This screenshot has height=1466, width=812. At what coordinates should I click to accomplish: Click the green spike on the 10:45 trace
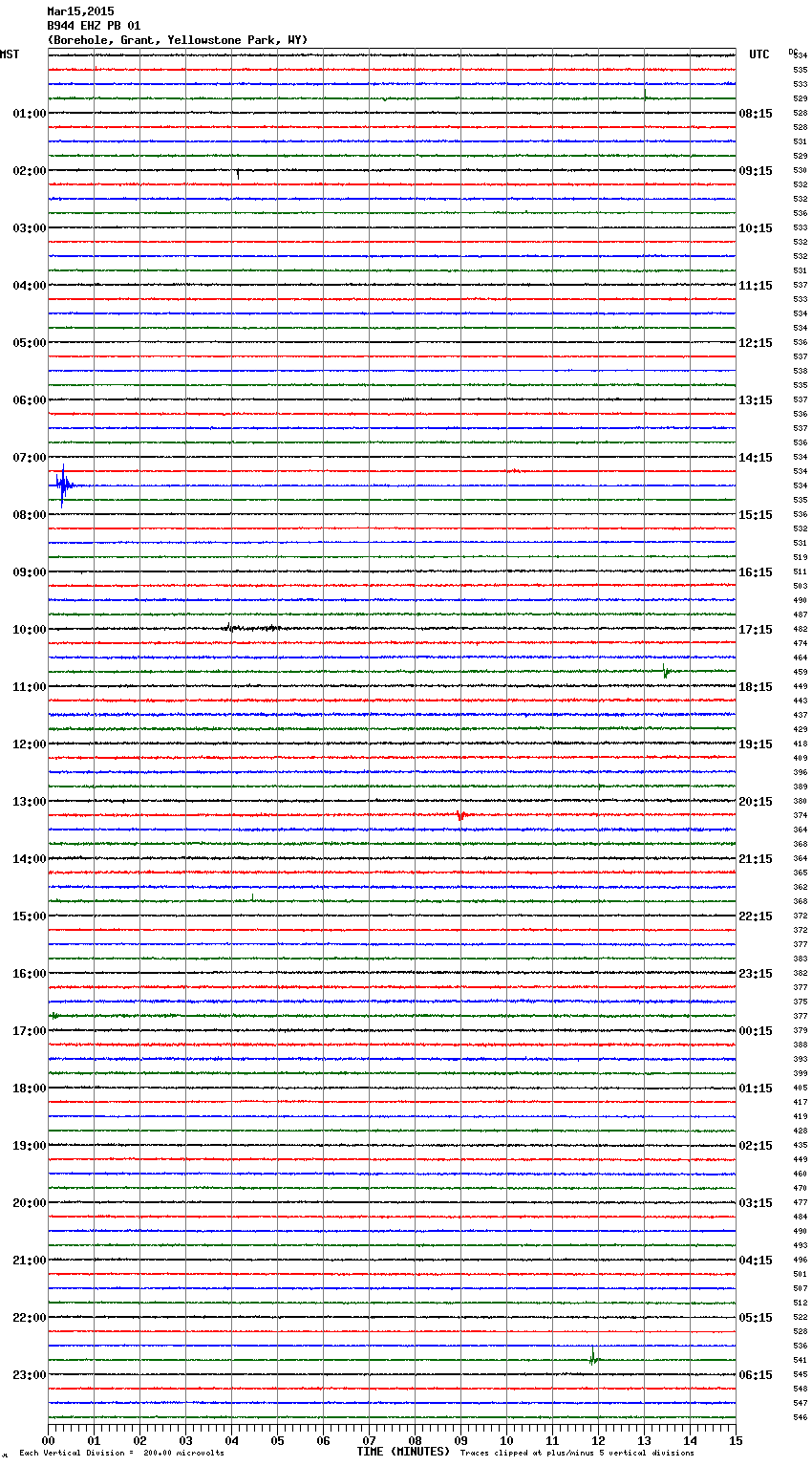666,671
